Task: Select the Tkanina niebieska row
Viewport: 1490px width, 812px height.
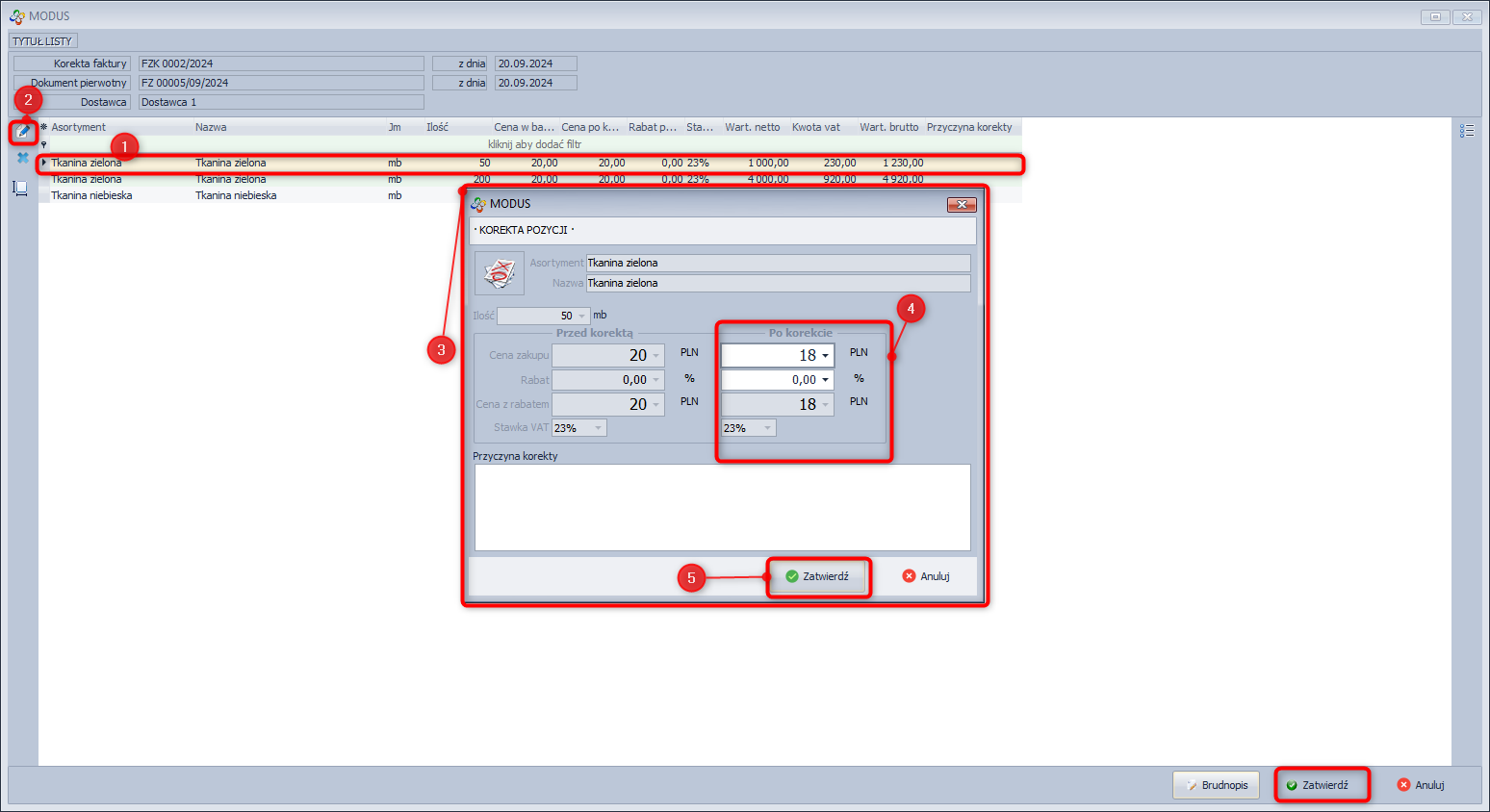Action: pos(91,195)
